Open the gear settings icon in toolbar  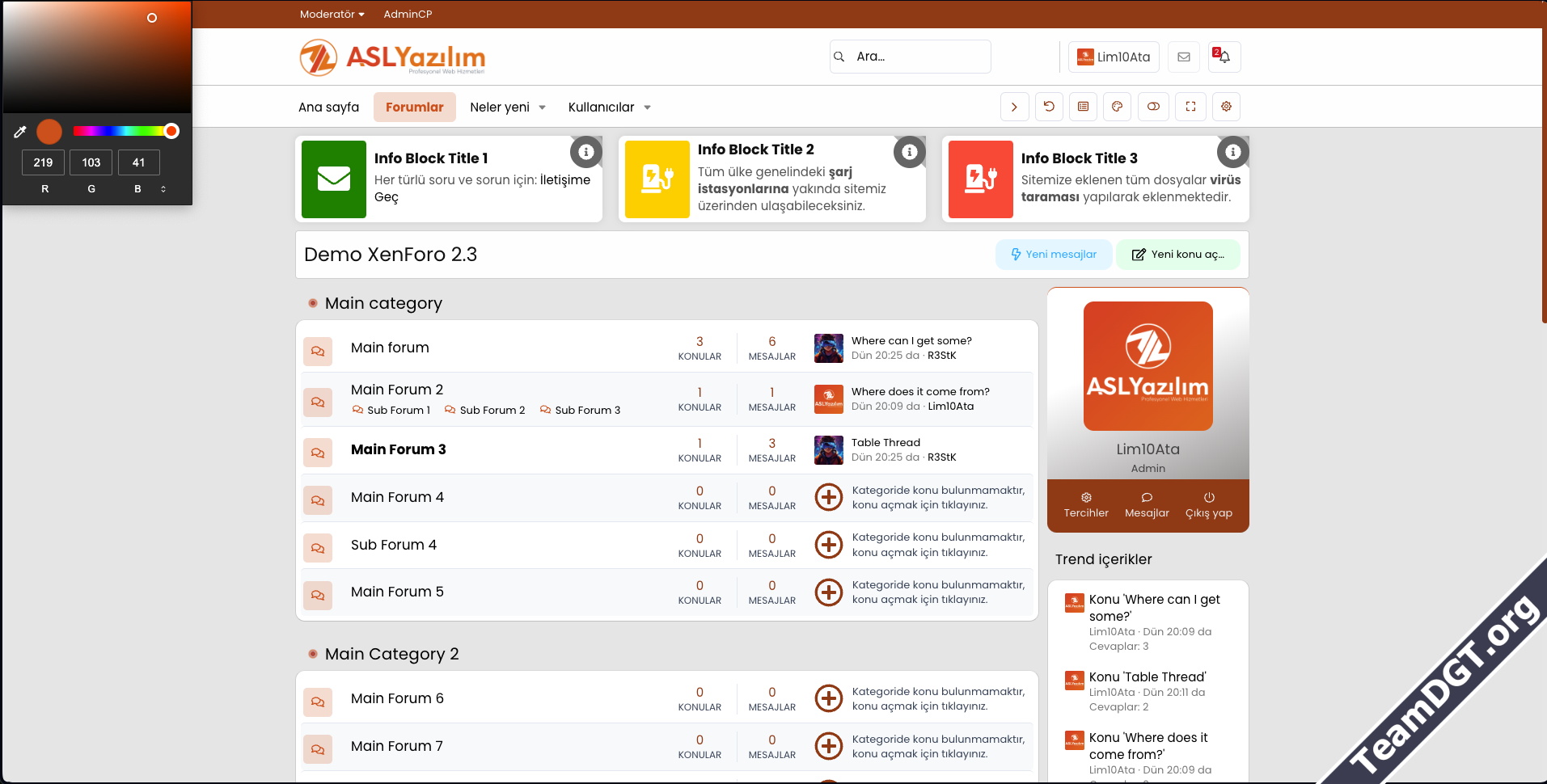1226,107
